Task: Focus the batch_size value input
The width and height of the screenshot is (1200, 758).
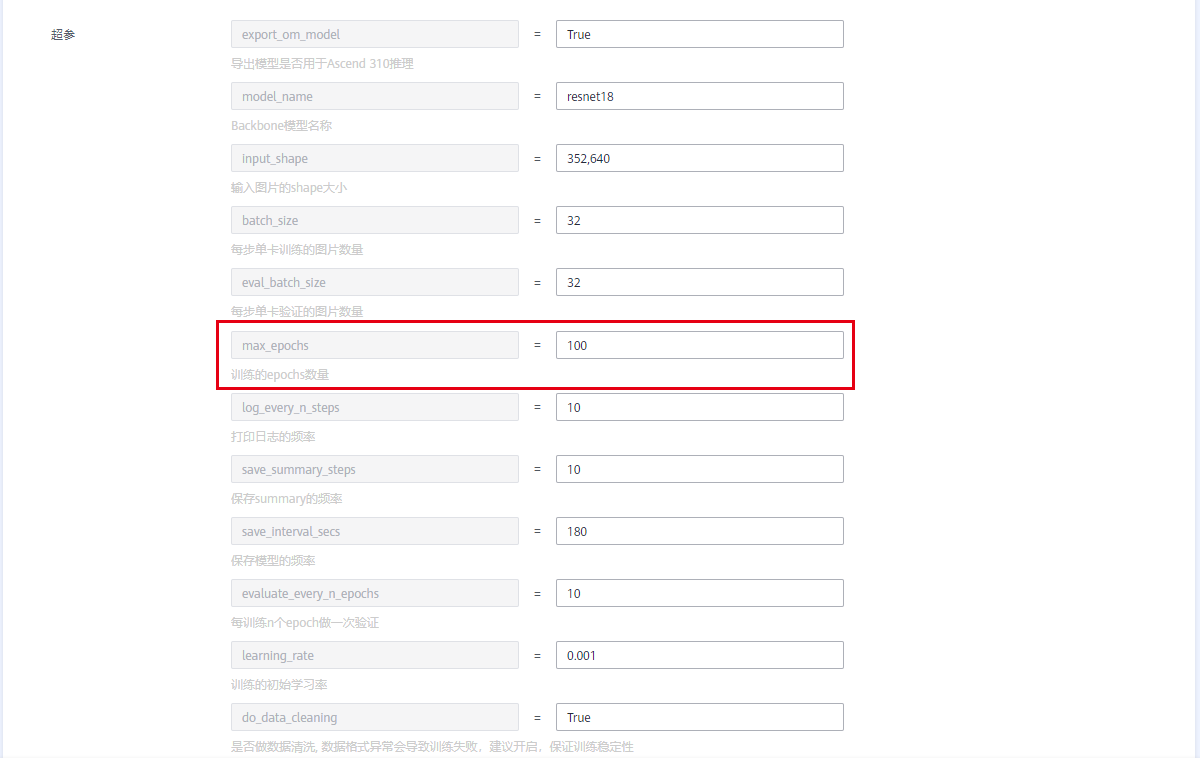Action: click(x=699, y=220)
